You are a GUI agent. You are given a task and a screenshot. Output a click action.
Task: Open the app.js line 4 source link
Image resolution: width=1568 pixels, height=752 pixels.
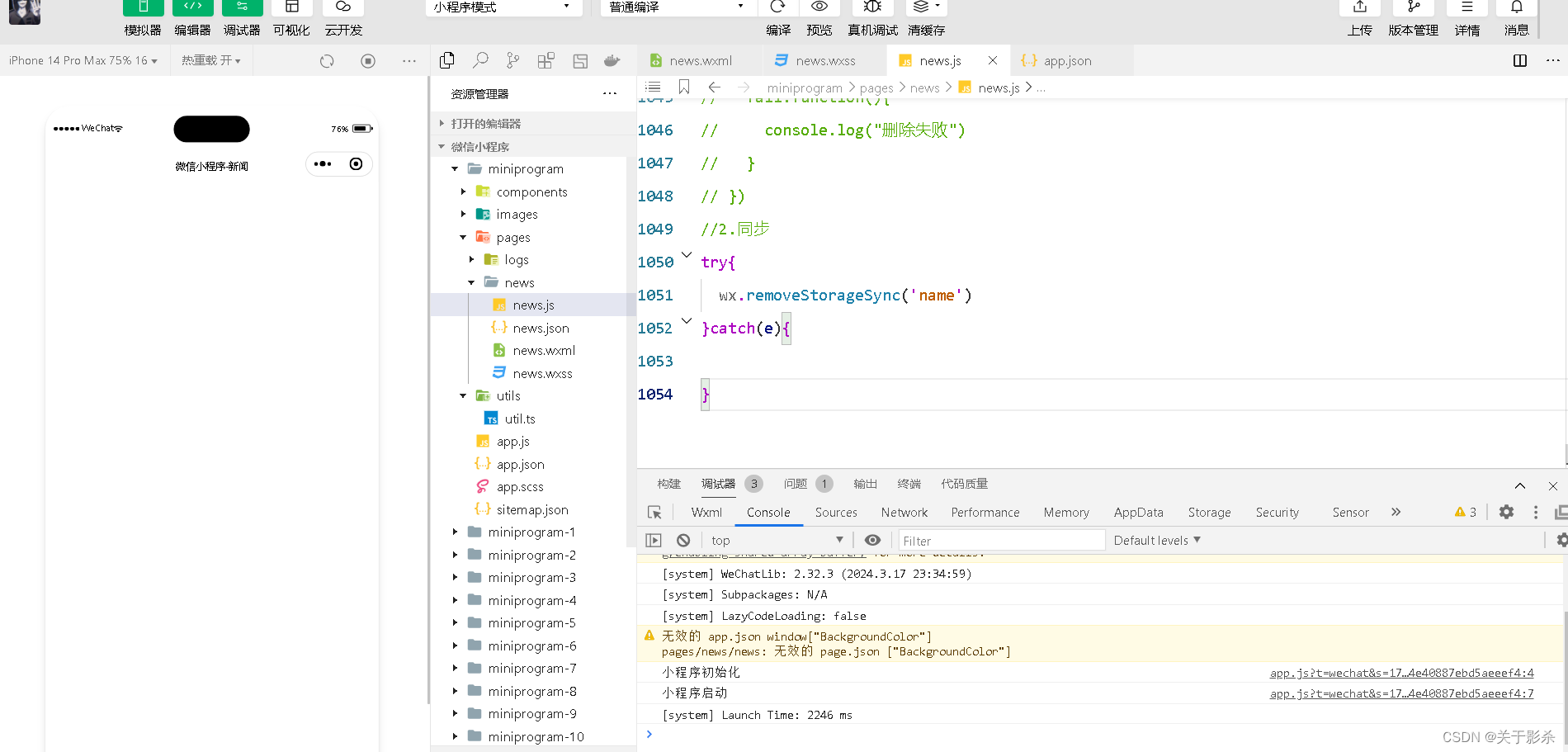click(1401, 673)
